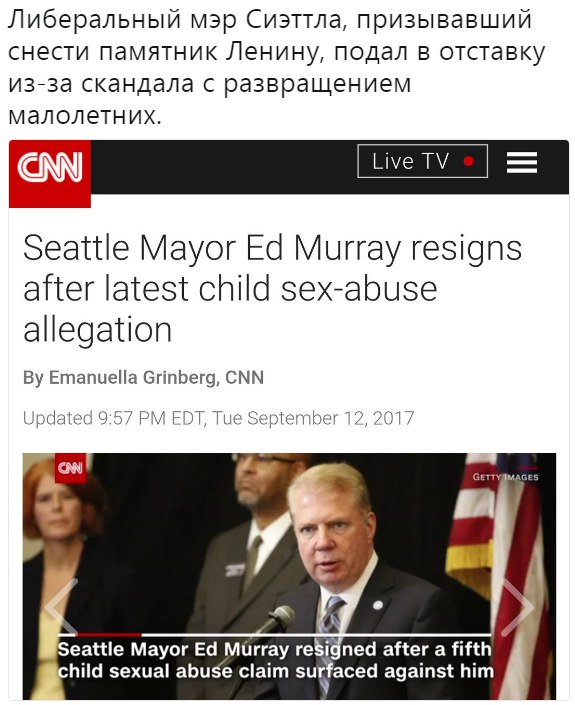The image size is (575, 705).
Task: Click the updated date line
Action: pyautogui.click(x=218, y=418)
